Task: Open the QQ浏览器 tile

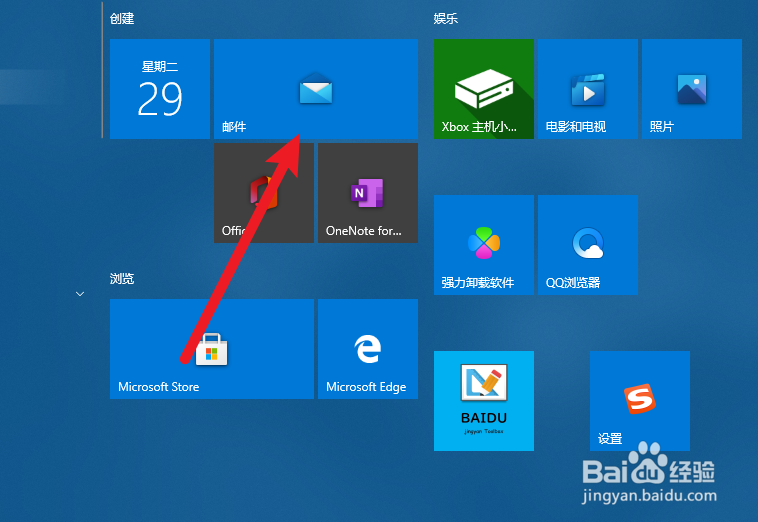Action: click(588, 245)
